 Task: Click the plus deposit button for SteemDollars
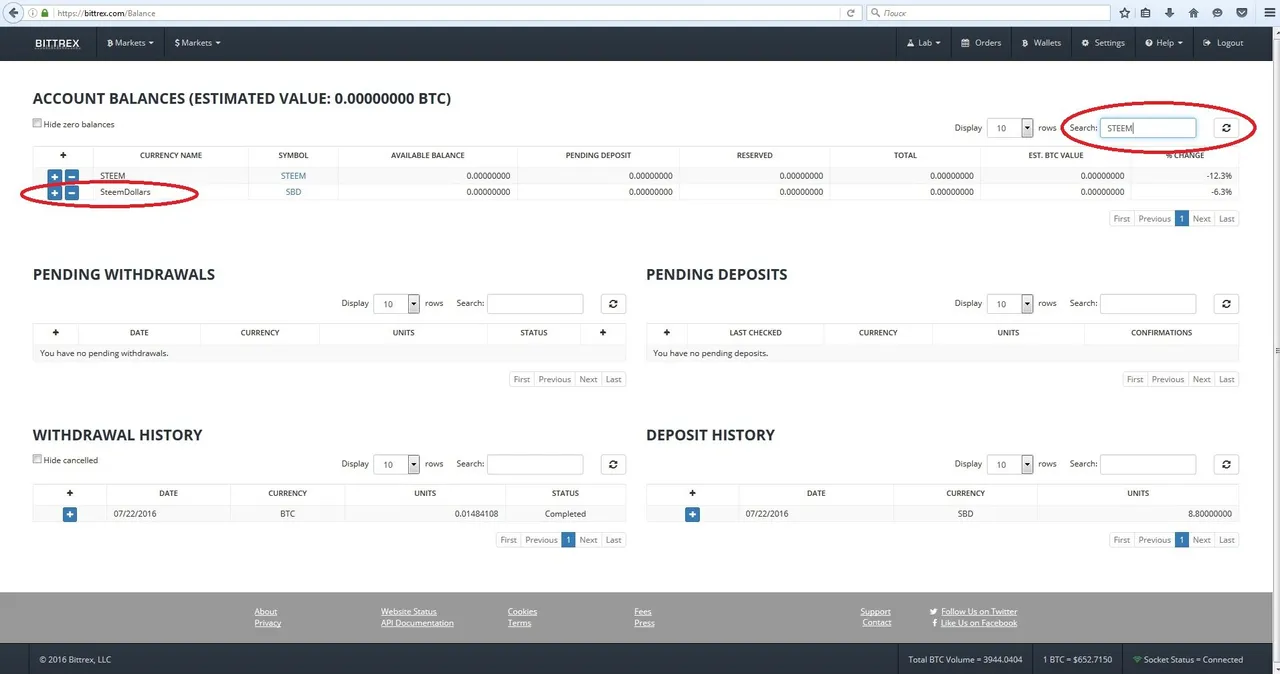(x=55, y=193)
